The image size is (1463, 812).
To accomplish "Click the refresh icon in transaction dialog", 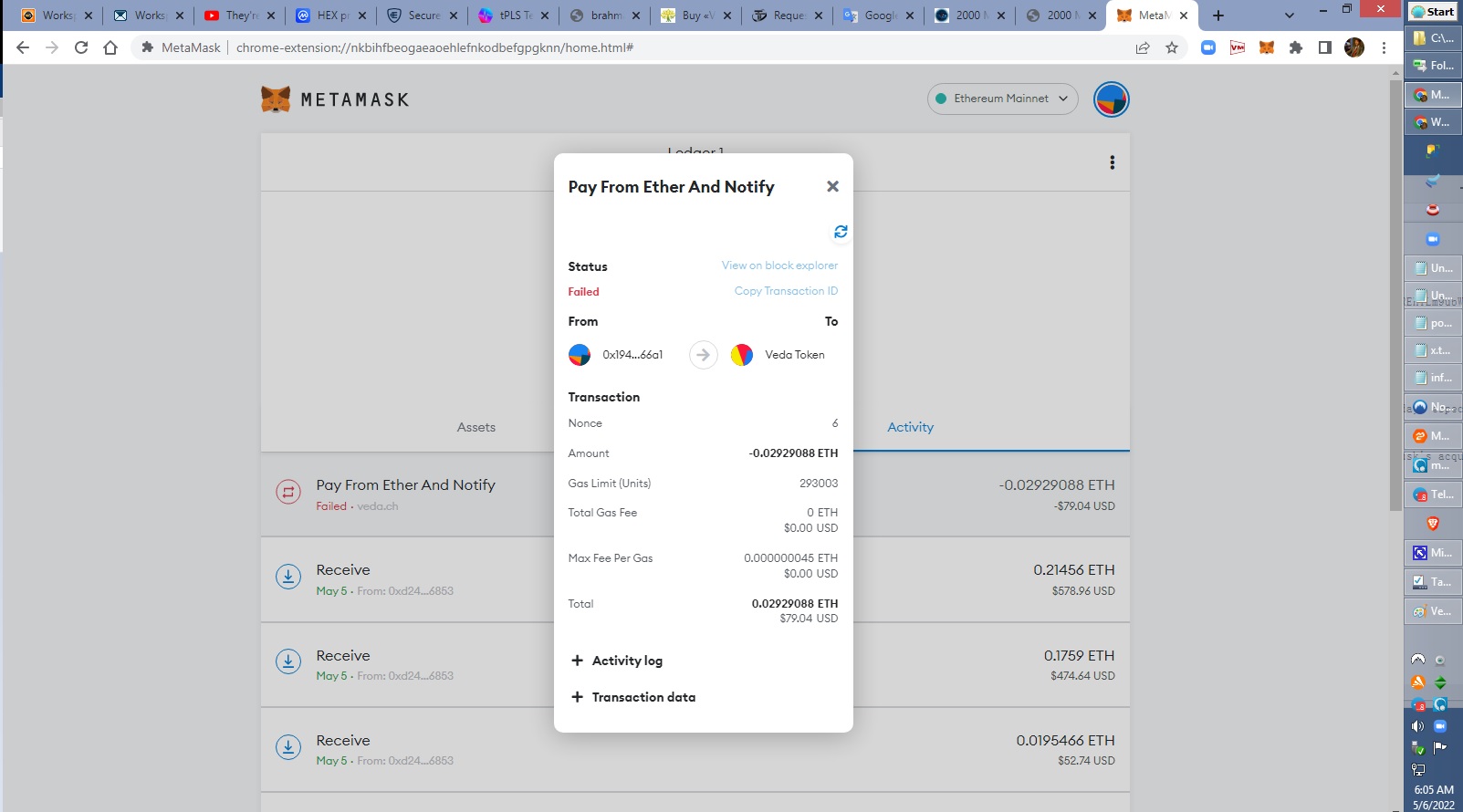I will (841, 232).
